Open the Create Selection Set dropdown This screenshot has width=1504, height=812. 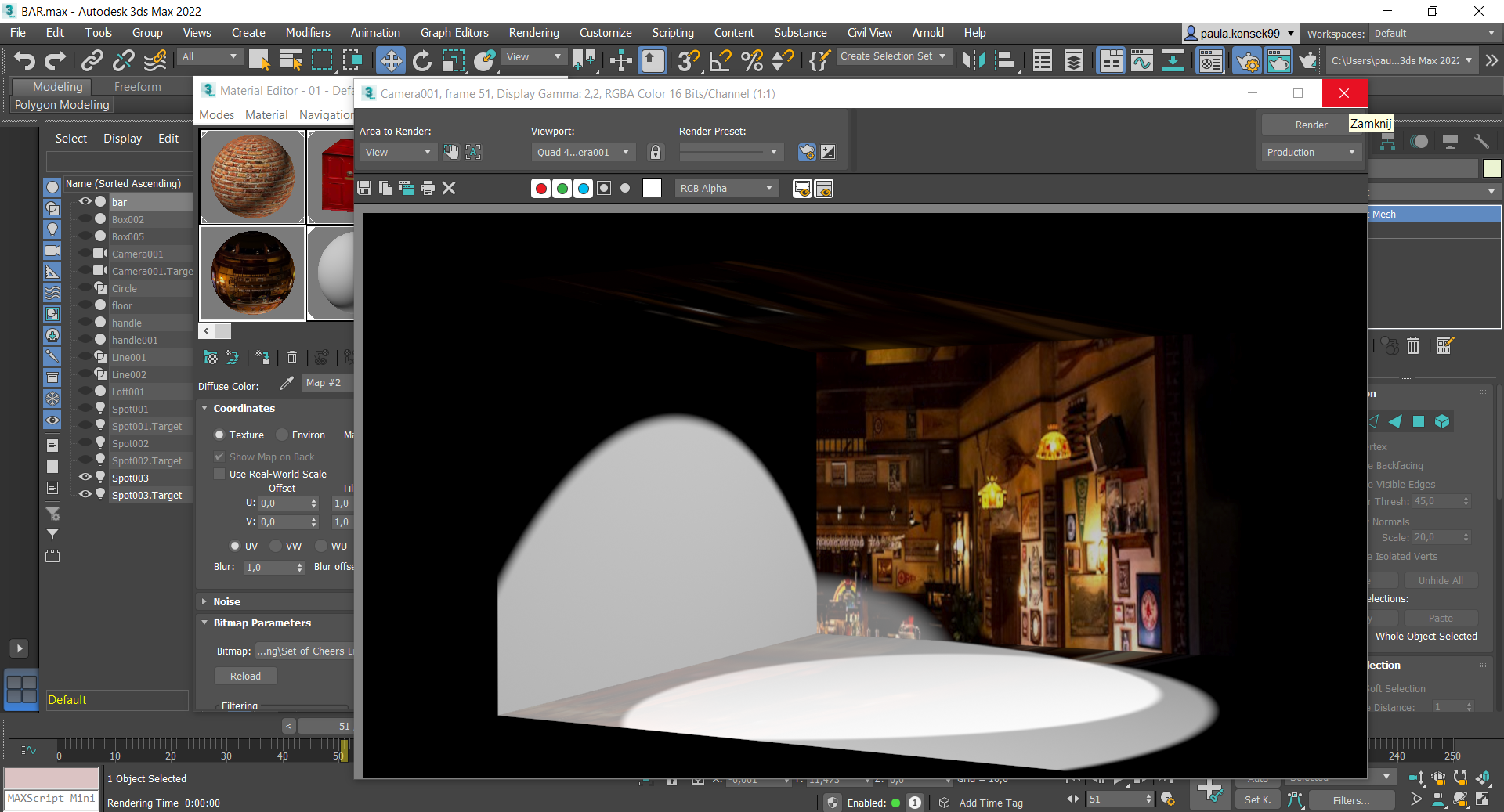click(893, 56)
